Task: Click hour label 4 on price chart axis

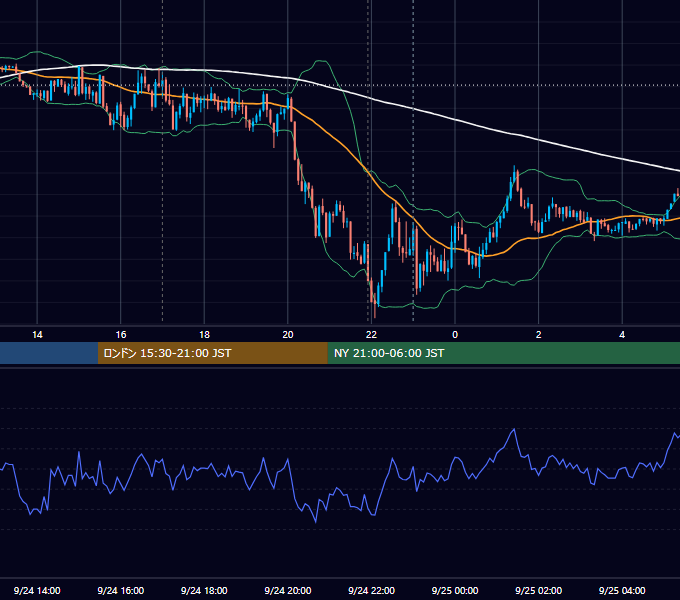Action: [622, 335]
